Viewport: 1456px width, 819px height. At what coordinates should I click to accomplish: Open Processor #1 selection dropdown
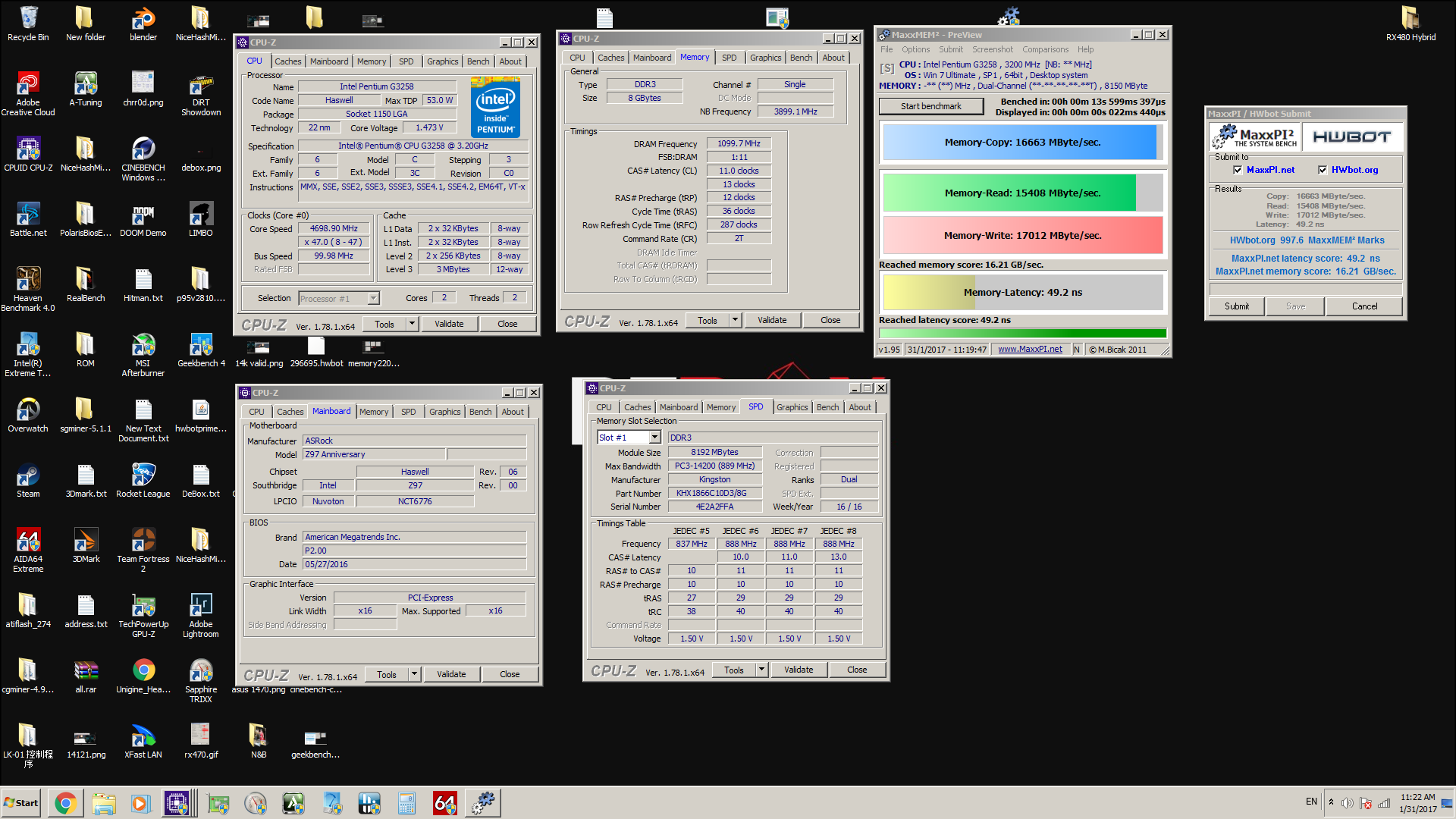pyautogui.click(x=339, y=299)
